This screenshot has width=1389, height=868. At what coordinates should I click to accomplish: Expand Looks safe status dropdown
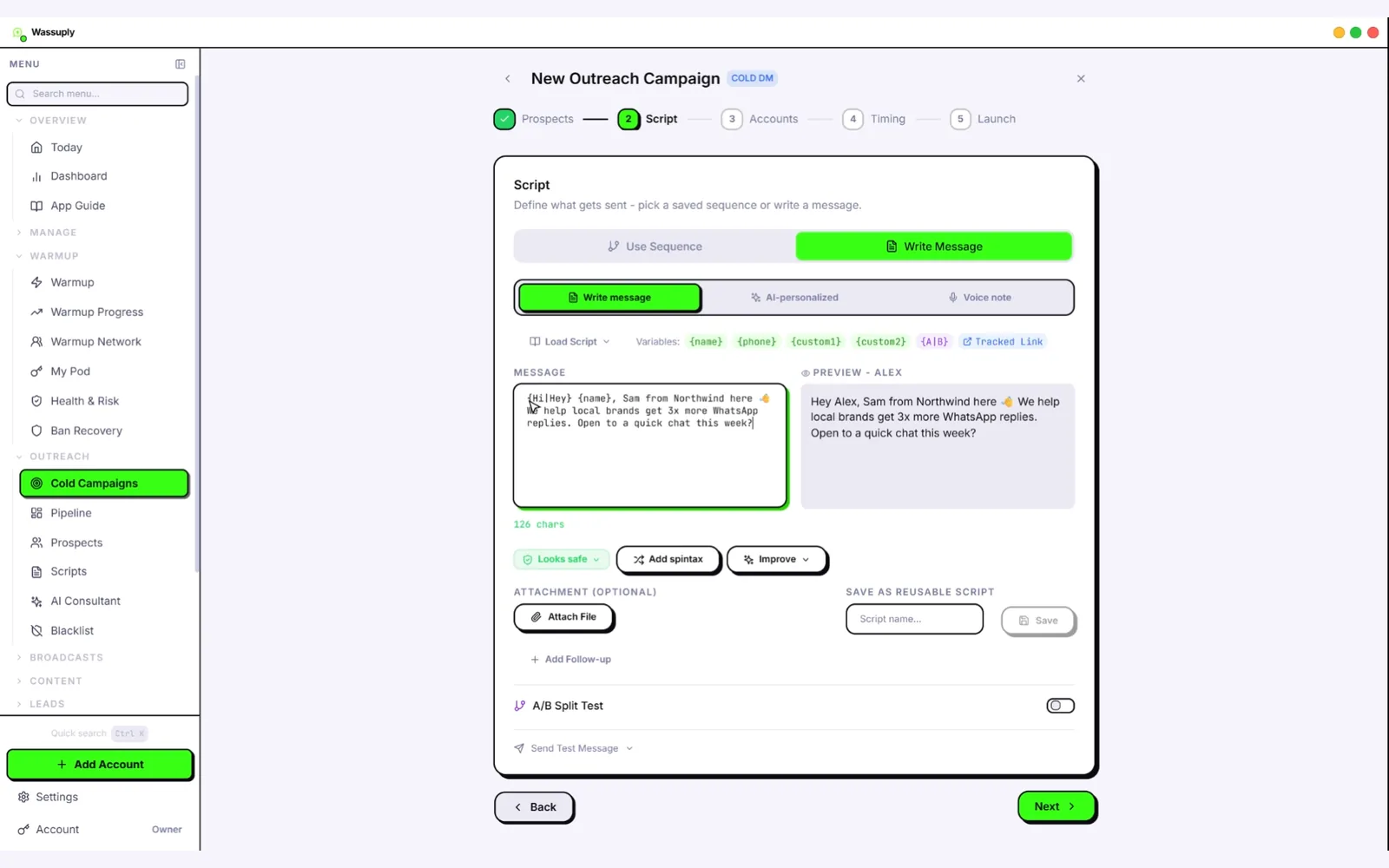pos(562,560)
